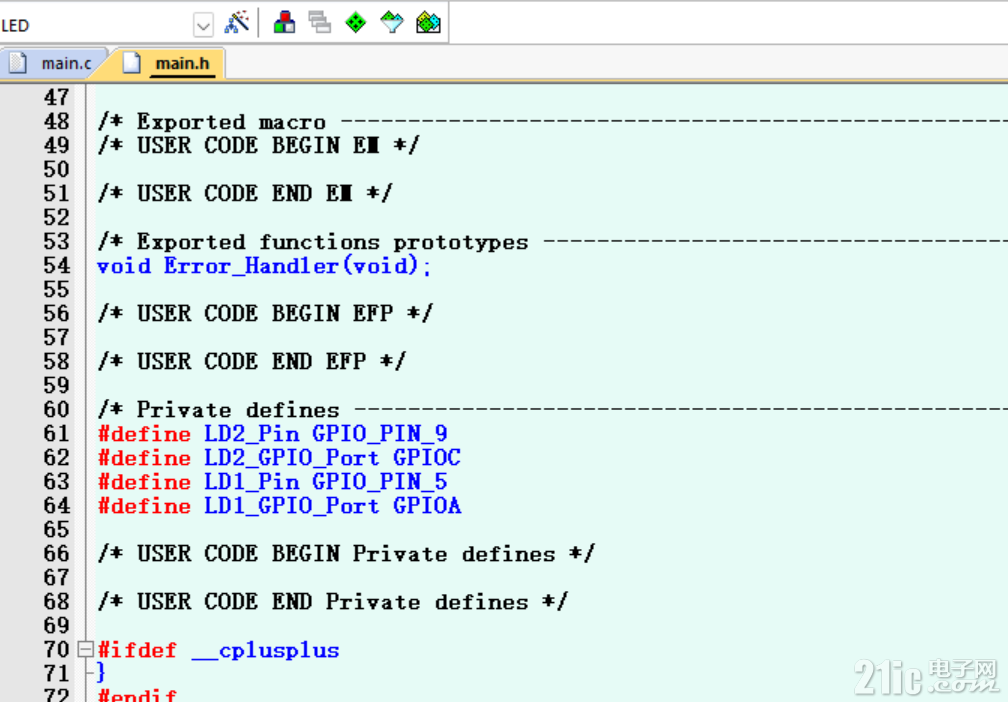Click the '#define LD1_GPIO_Port GPIOA' line
This screenshot has width=1008, height=702.
(x=279, y=506)
